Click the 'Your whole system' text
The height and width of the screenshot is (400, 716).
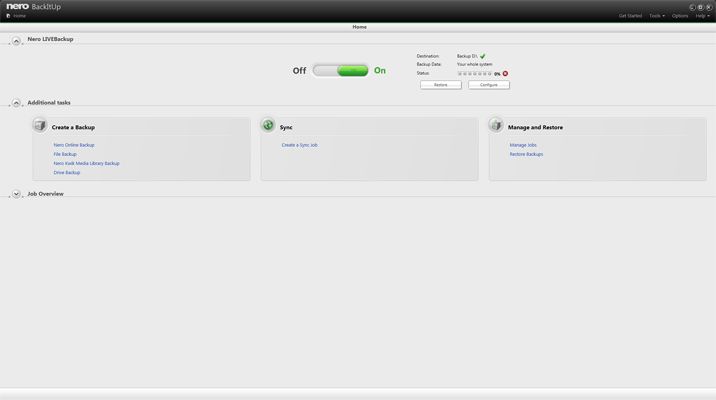click(x=474, y=64)
